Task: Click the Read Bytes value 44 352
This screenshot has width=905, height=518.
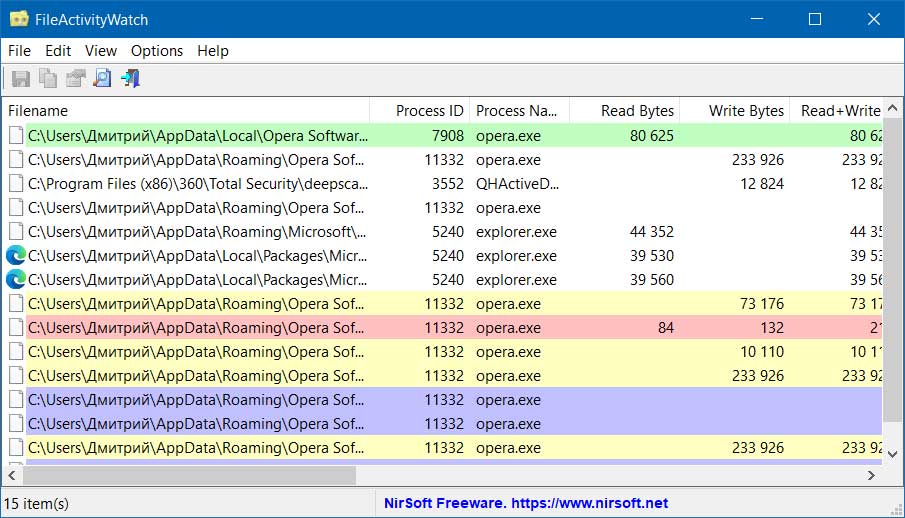Action: 652,232
